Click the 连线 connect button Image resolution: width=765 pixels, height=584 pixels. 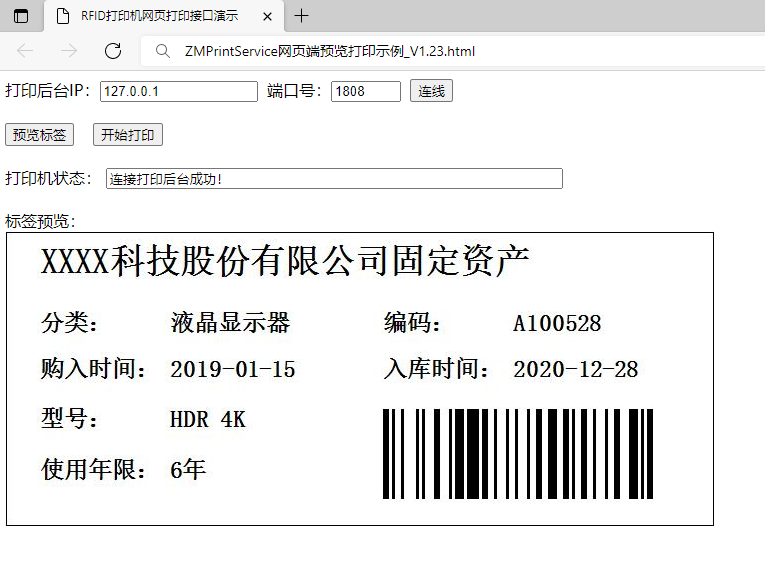click(431, 91)
